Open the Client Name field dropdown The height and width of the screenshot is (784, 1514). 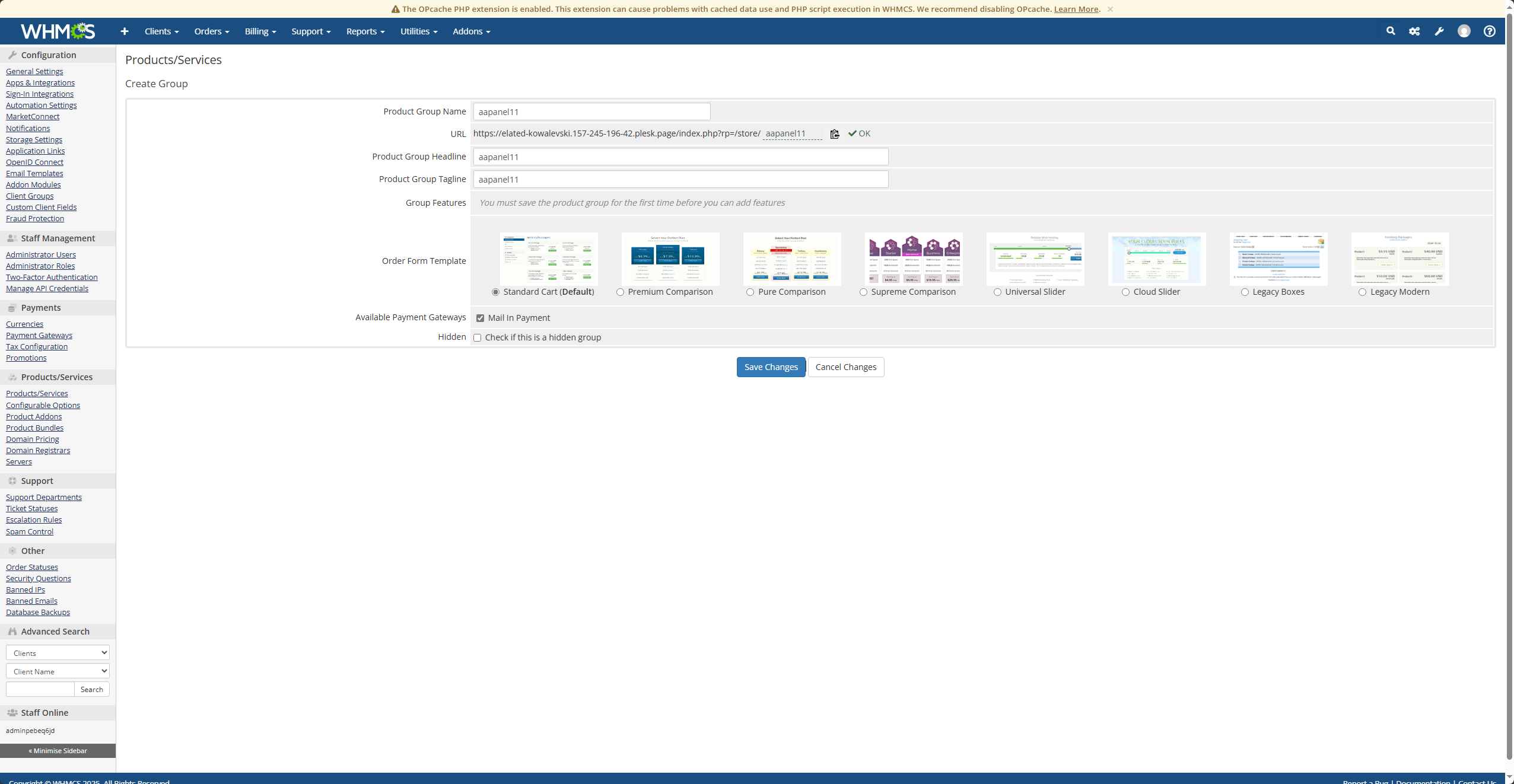[58, 671]
